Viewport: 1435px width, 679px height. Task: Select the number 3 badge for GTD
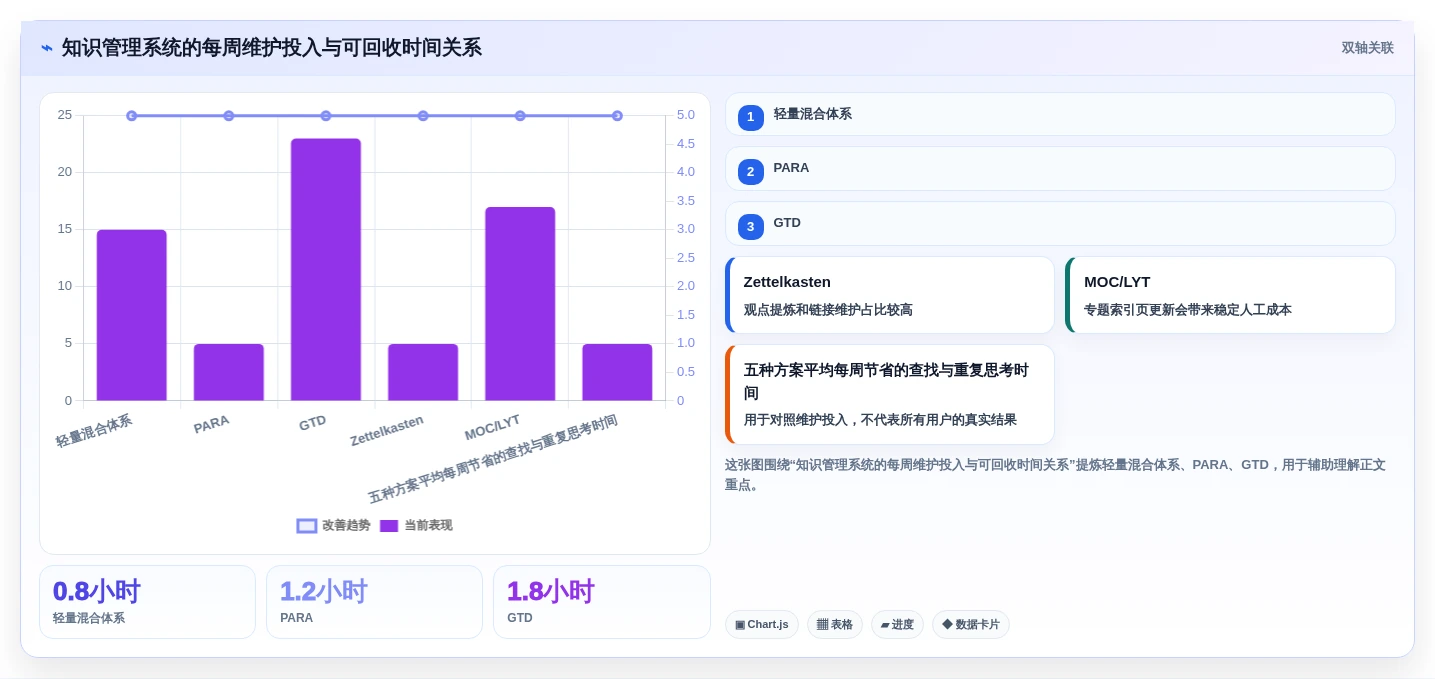[x=751, y=227]
